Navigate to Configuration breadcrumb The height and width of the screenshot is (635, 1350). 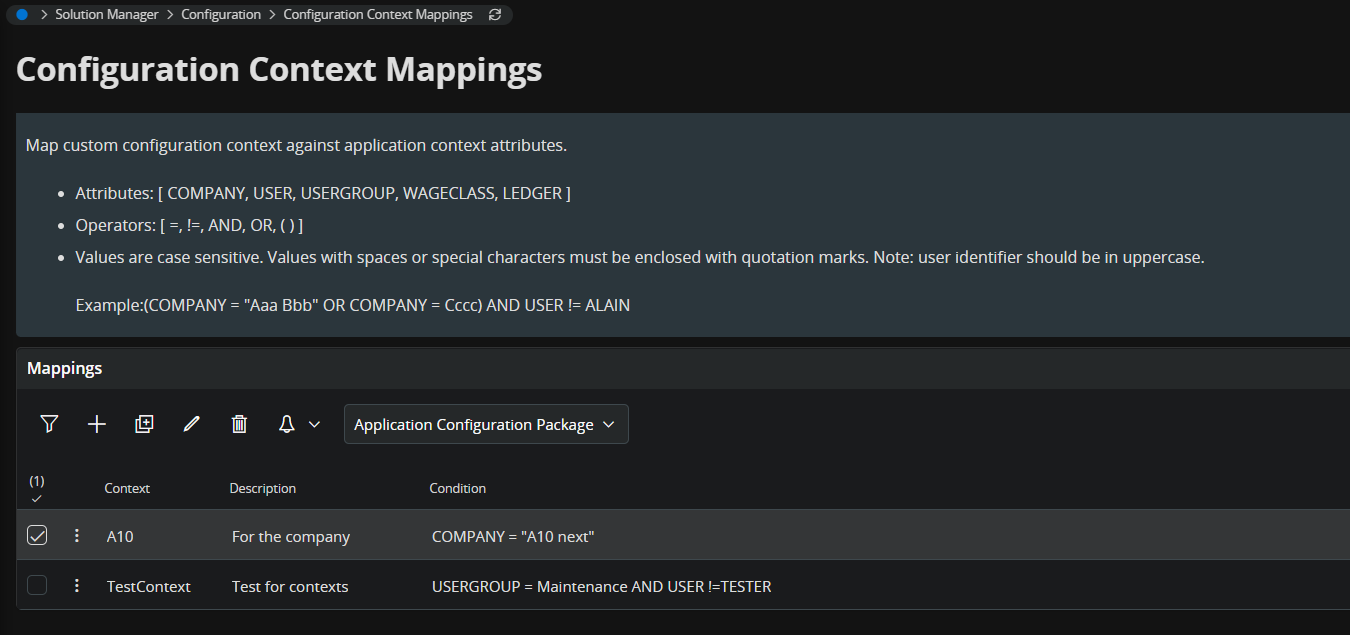[221, 15]
